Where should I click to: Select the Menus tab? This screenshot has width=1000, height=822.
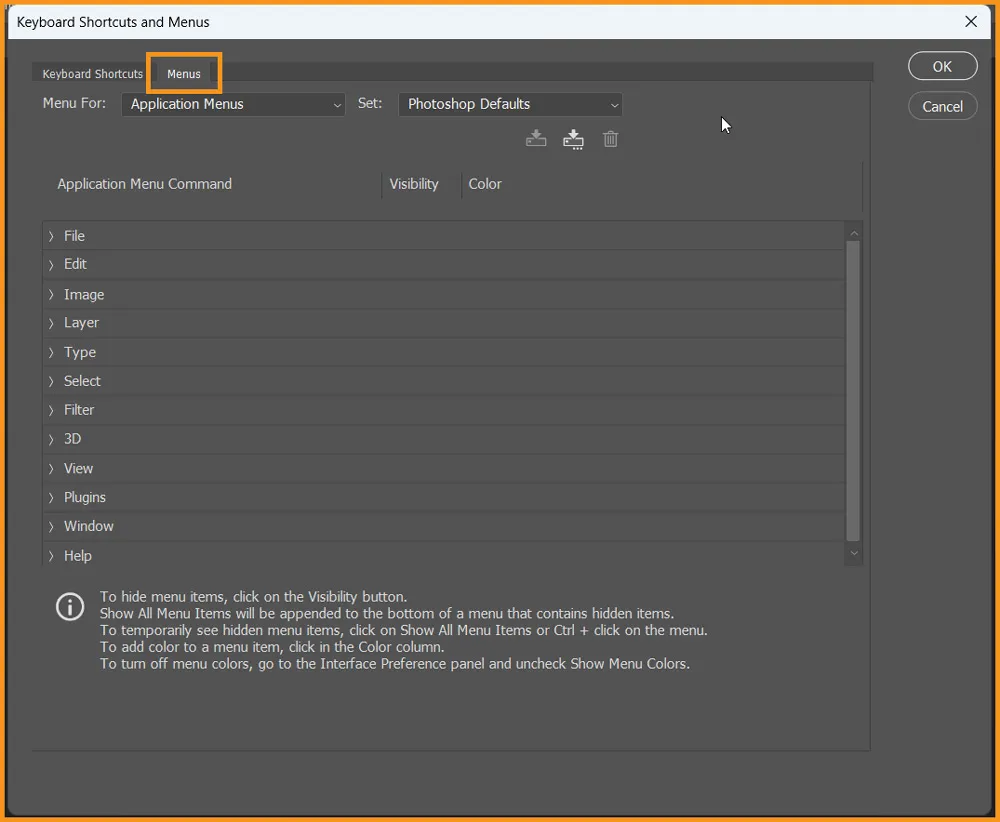point(184,74)
